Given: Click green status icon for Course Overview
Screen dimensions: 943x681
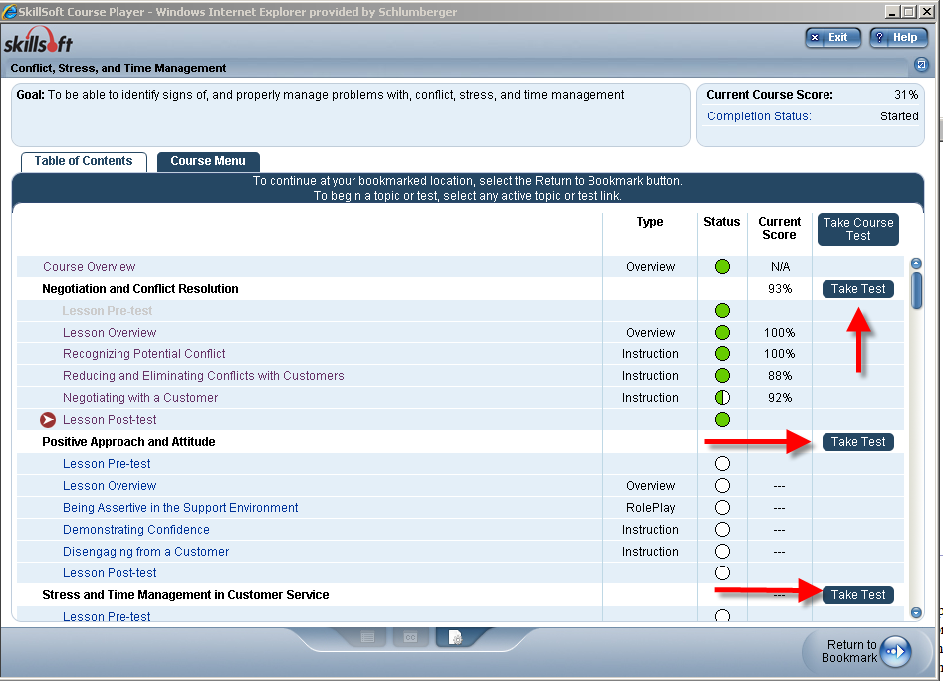Looking at the screenshot, I should point(722,267).
